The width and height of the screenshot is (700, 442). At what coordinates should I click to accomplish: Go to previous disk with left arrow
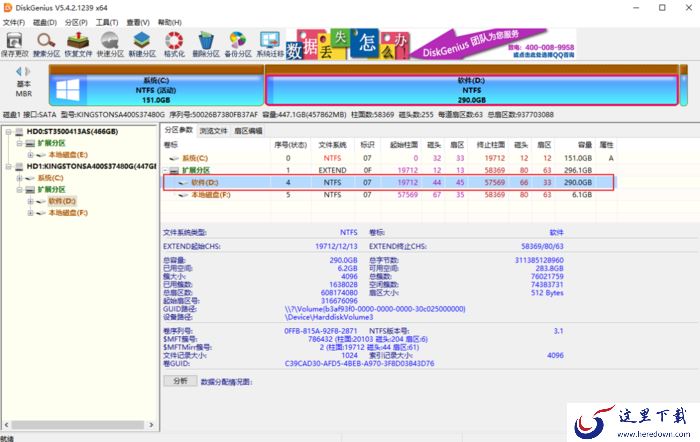[x=19, y=71]
